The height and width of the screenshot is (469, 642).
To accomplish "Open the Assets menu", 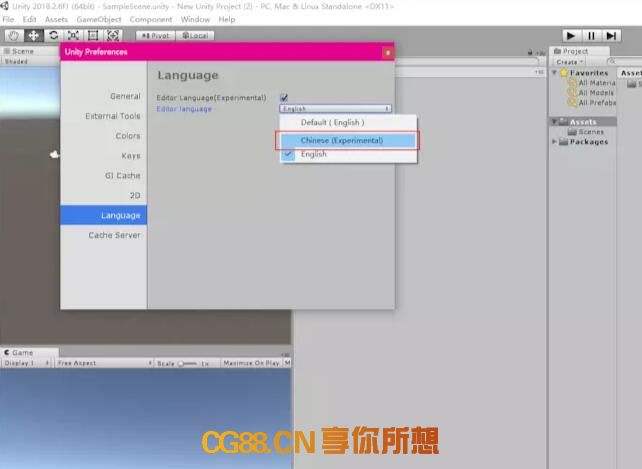I will (56, 19).
